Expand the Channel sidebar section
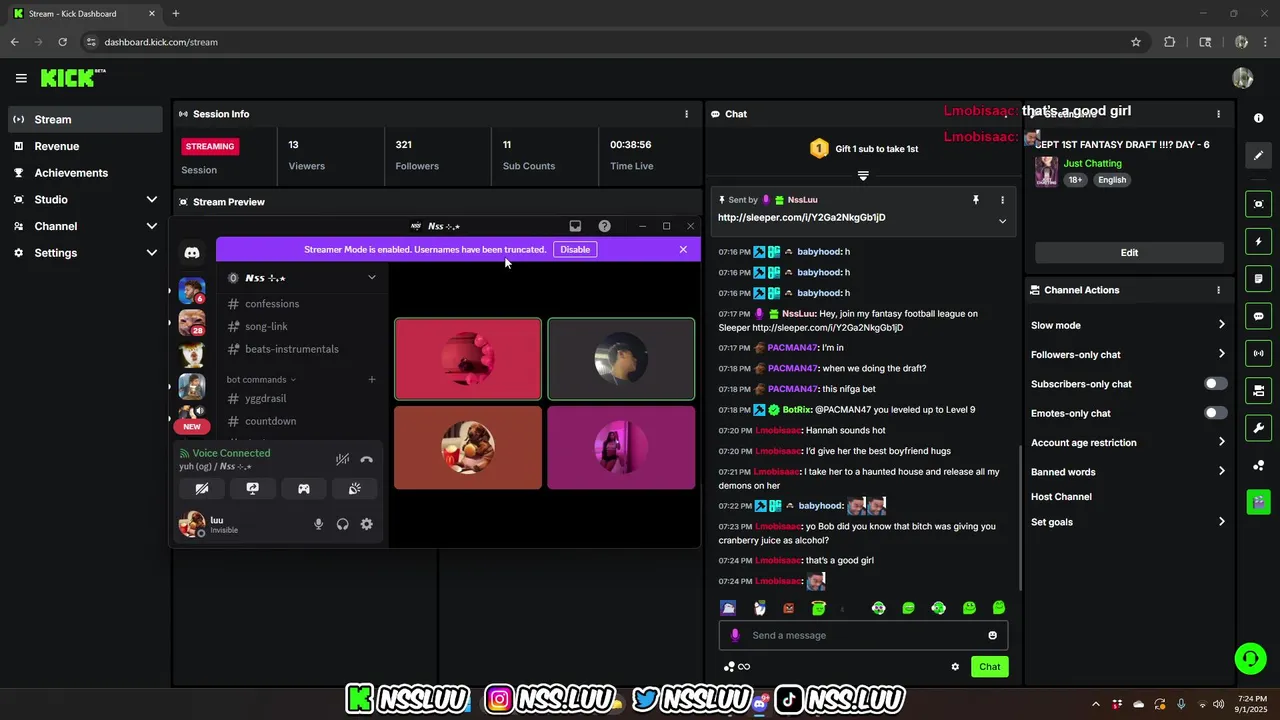The image size is (1280, 720). [x=85, y=226]
